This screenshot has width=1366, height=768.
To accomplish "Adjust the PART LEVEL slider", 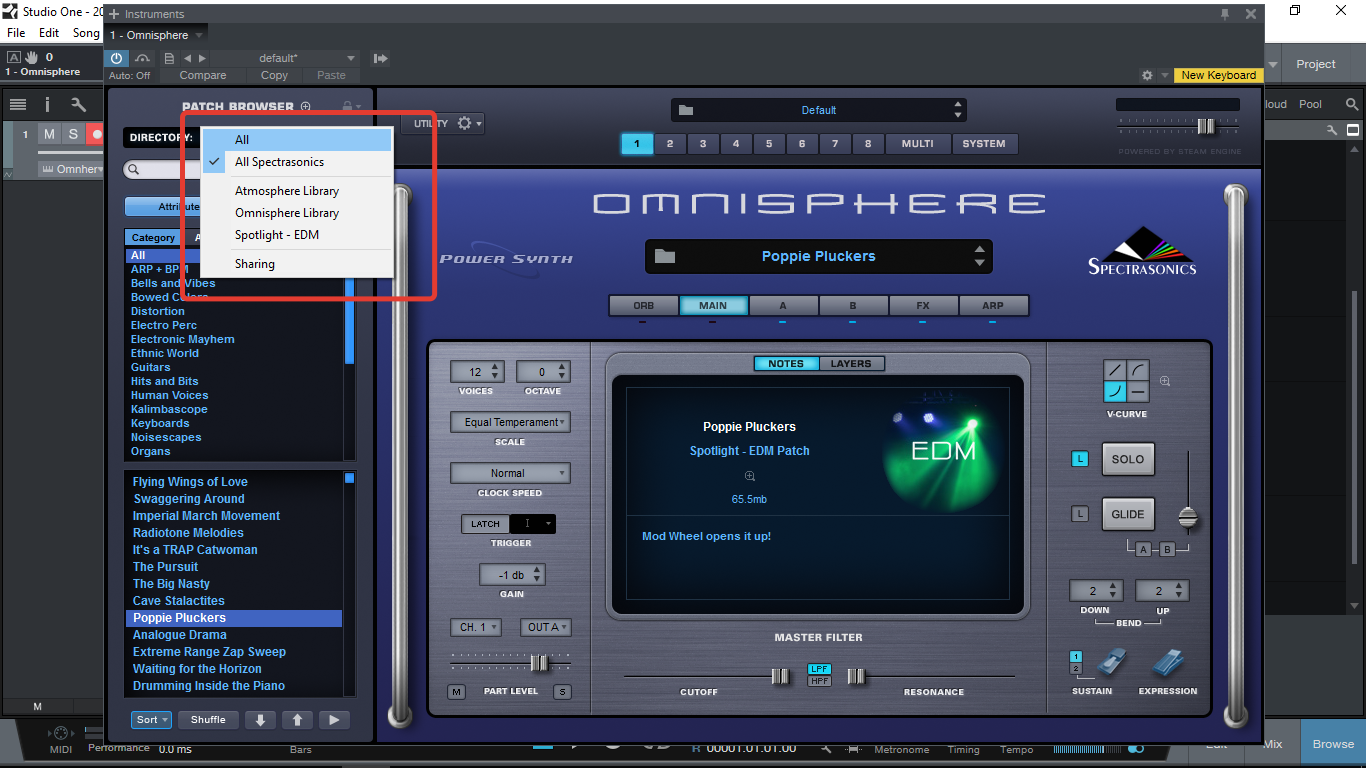I will tap(539, 663).
